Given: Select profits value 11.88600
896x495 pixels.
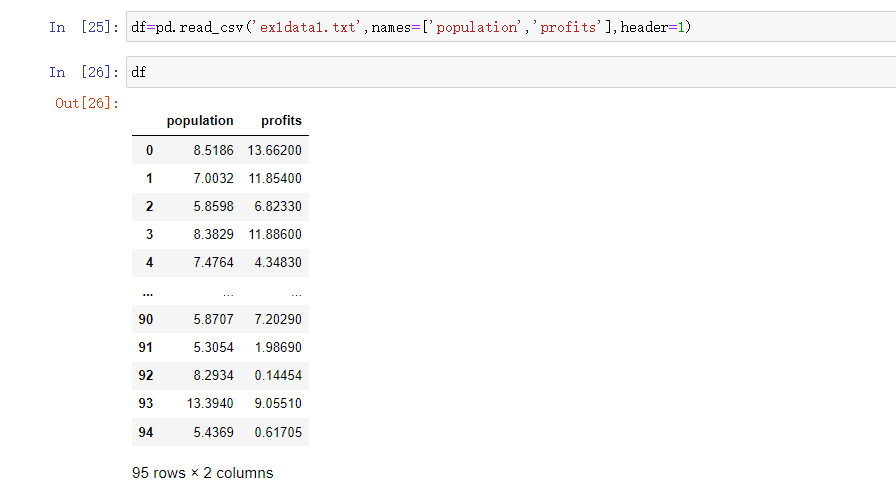Looking at the screenshot, I should click(x=275, y=234).
